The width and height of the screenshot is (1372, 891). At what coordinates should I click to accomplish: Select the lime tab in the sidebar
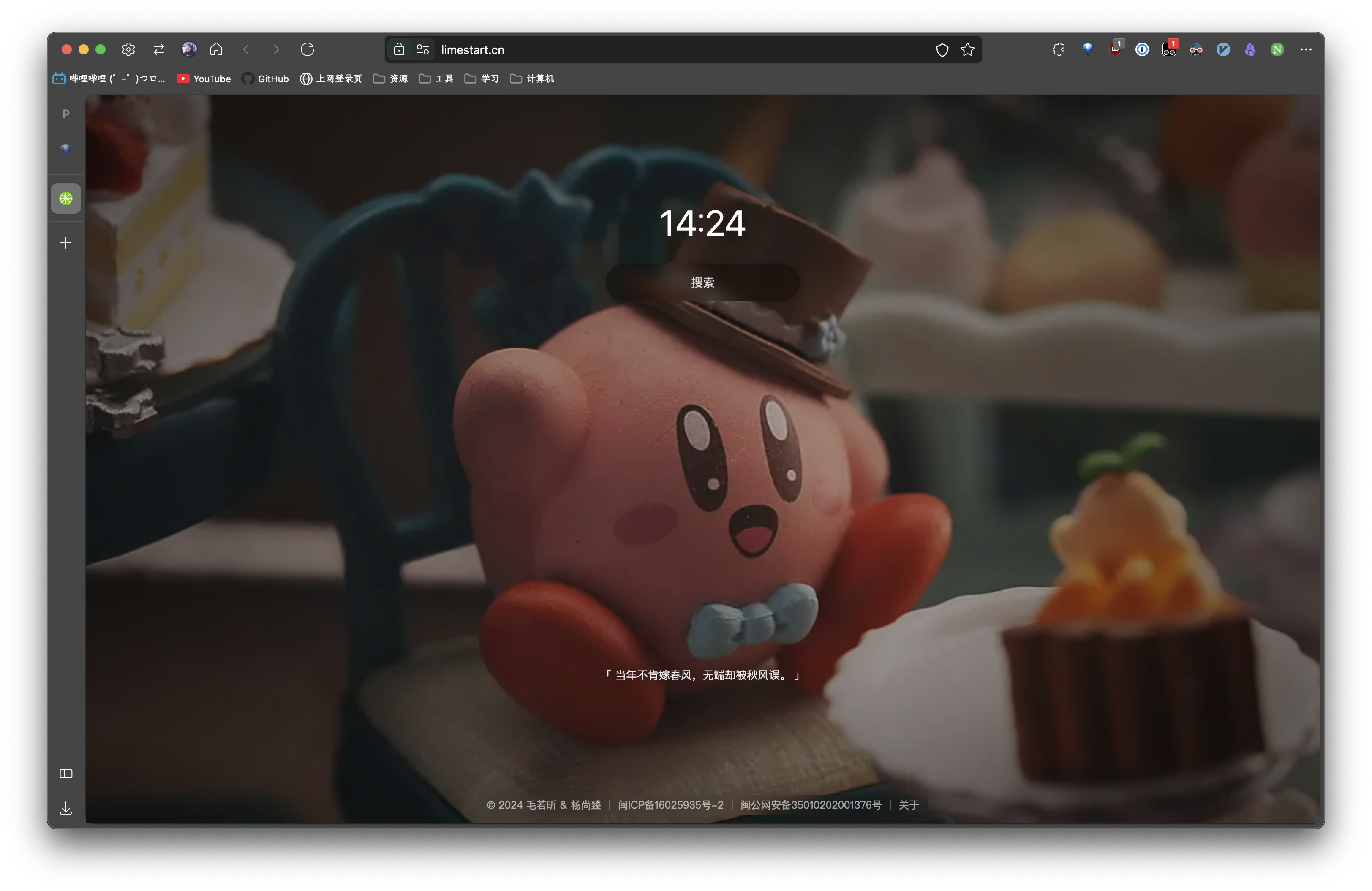[65, 198]
